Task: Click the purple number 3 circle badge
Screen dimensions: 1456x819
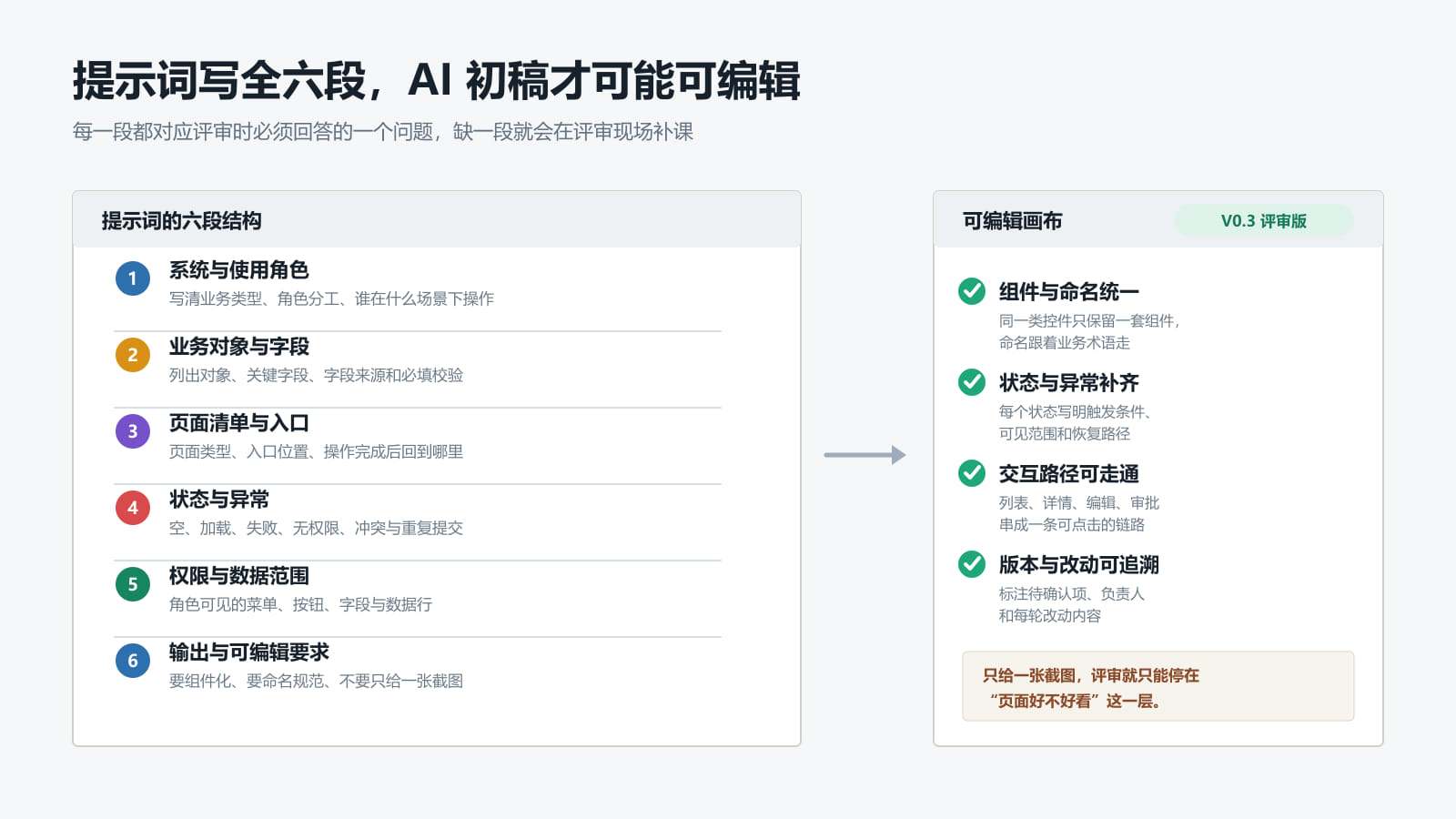Action: coord(133,431)
